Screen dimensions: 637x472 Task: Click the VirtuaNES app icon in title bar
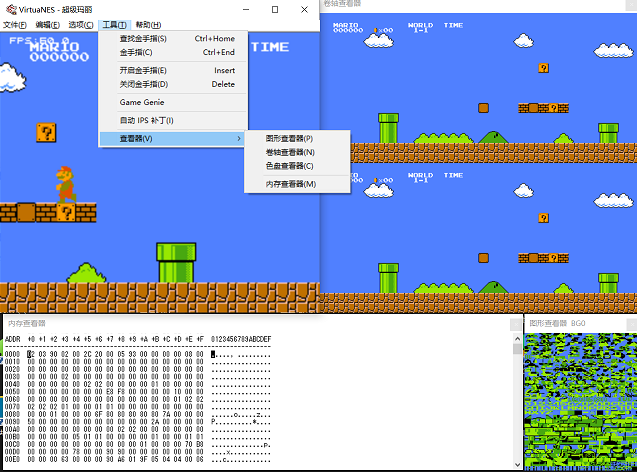[x=11, y=9]
